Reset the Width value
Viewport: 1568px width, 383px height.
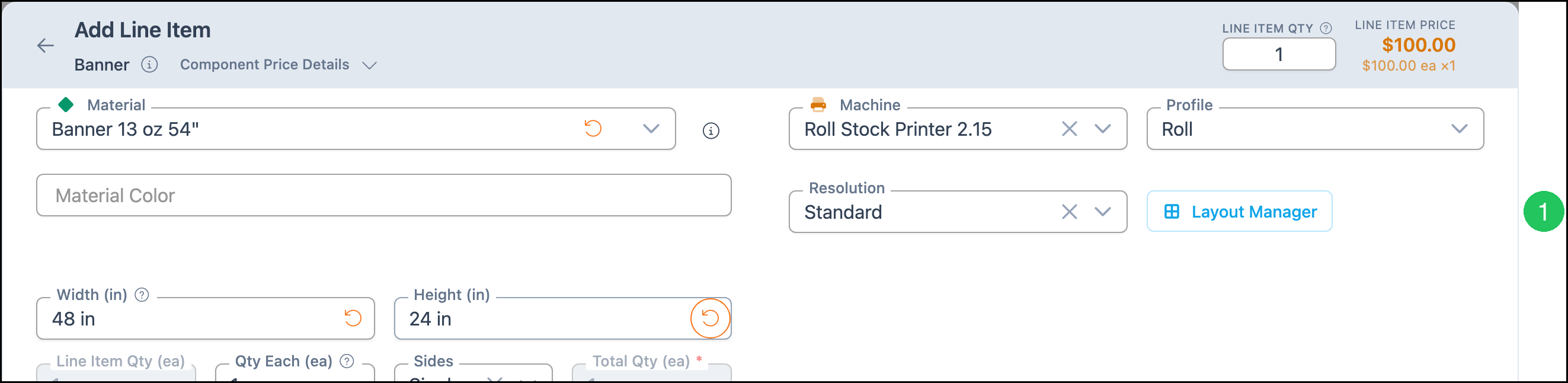[353, 318]
